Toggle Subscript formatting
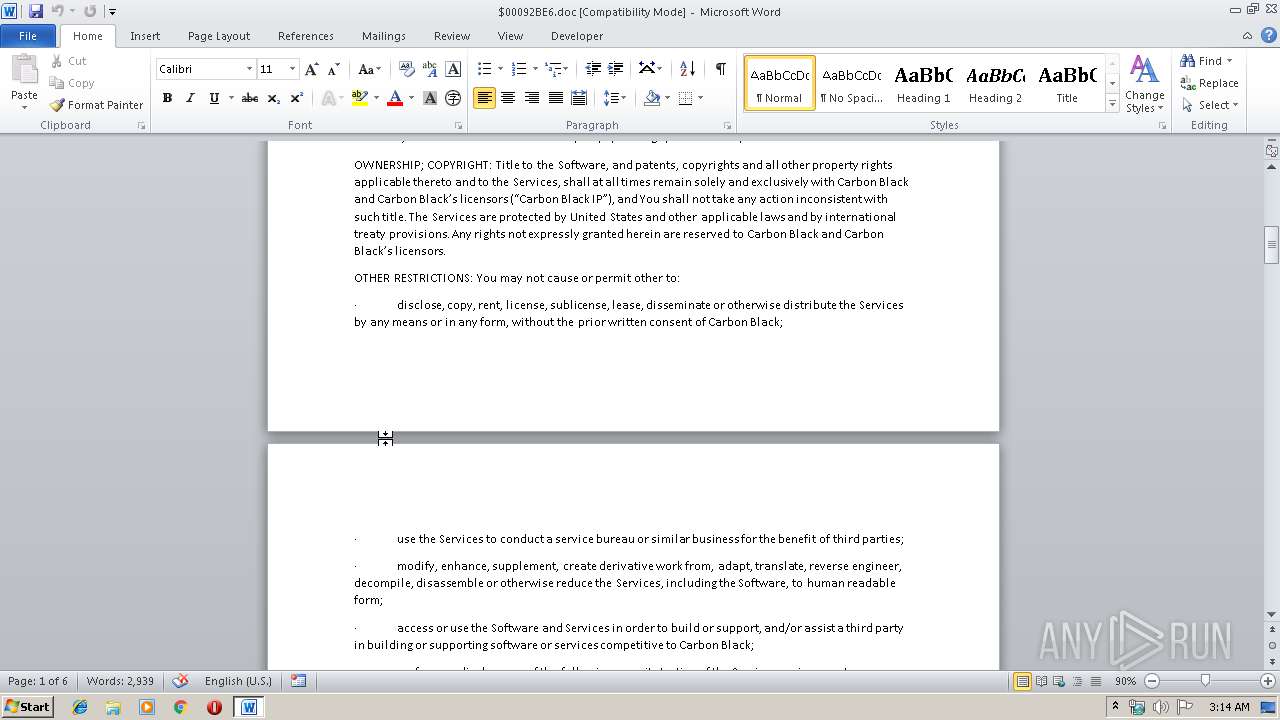Image resolution: width=1280 pixels, height=720 pixels. click(273, 98)
